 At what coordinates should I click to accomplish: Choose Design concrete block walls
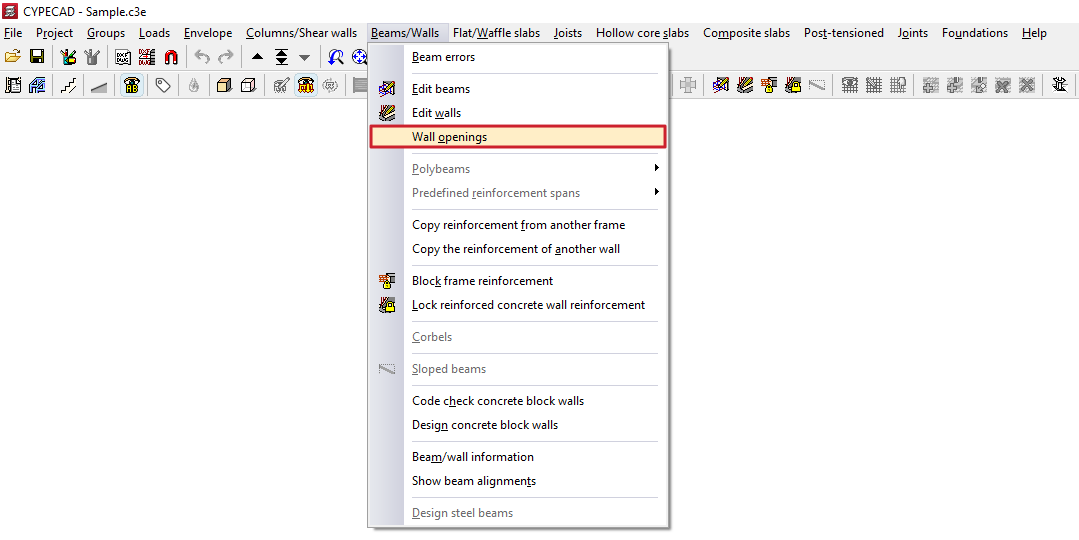tap(517, 424)
